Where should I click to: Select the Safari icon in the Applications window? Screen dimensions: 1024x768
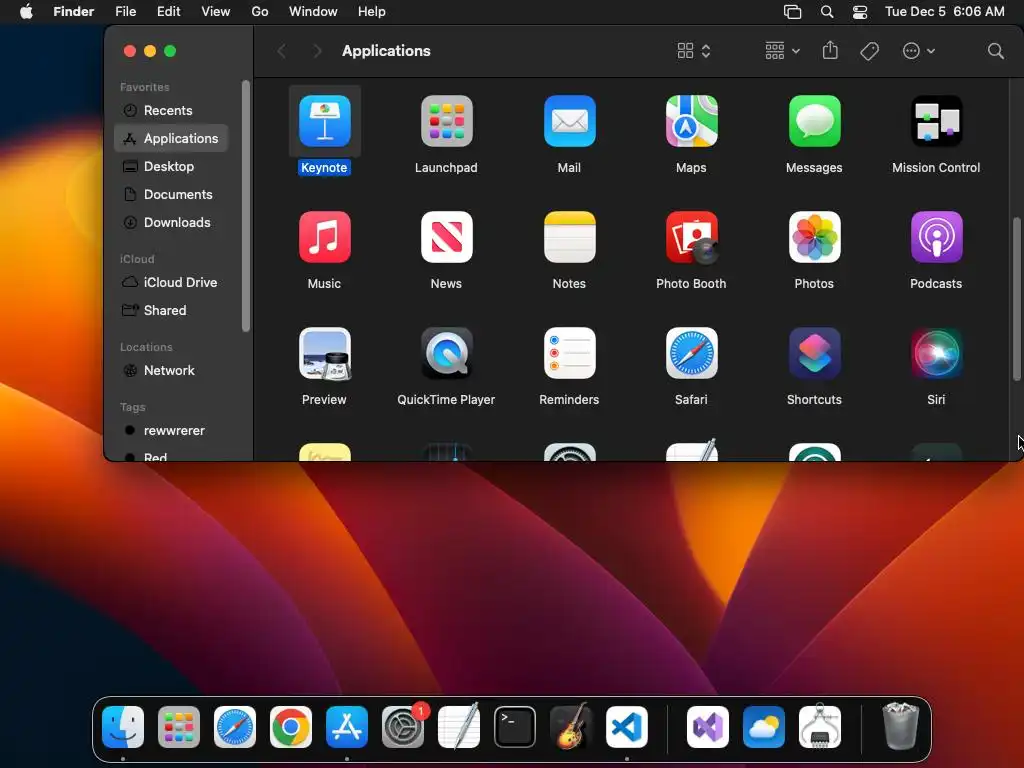point(692,353)
